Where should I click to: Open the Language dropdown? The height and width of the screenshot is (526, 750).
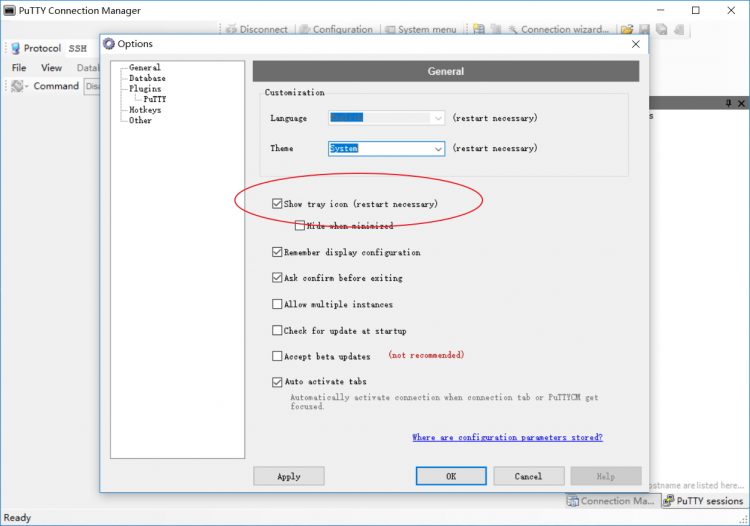437,118
